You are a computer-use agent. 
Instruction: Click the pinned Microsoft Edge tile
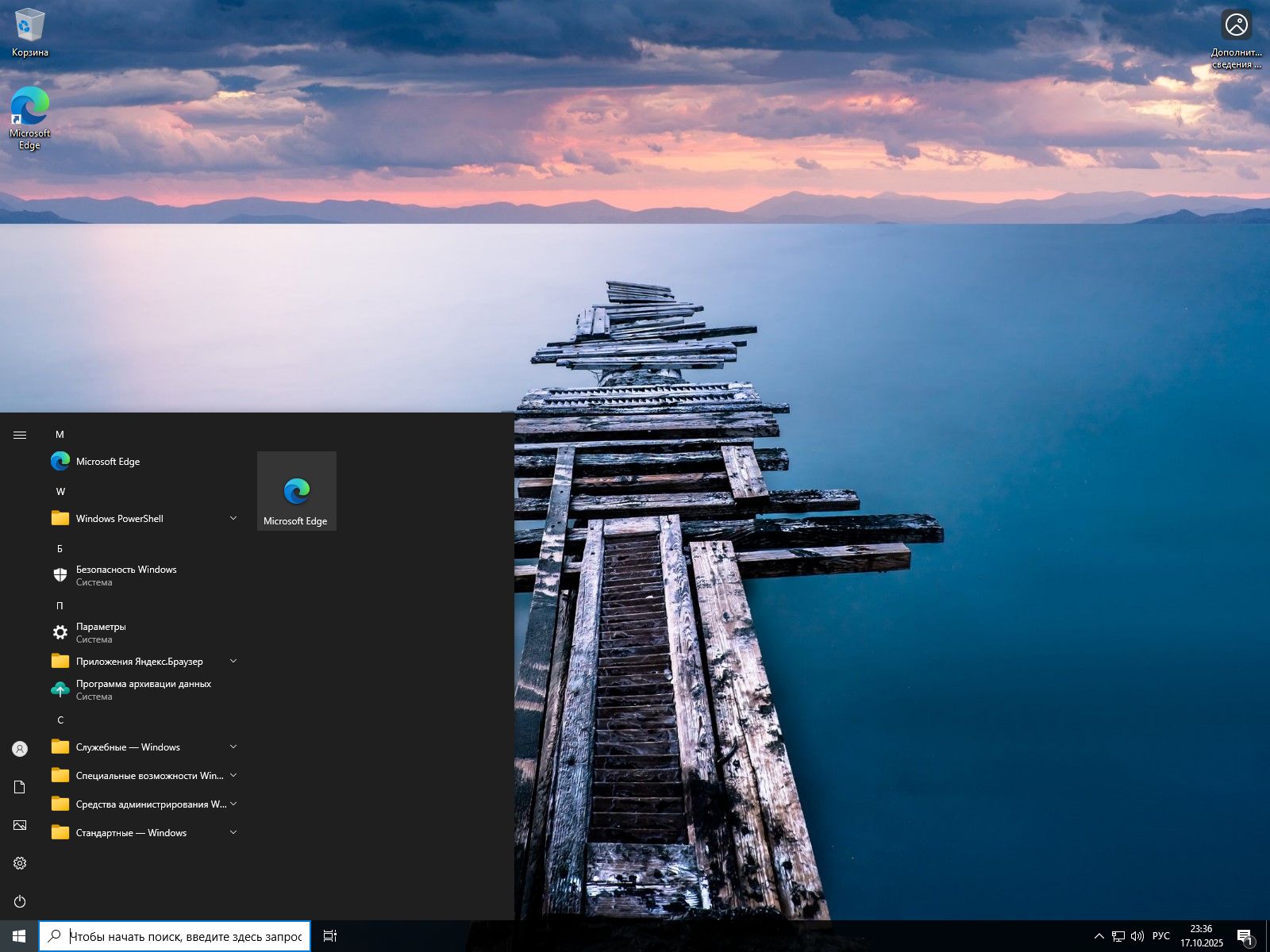coord(296,491)
